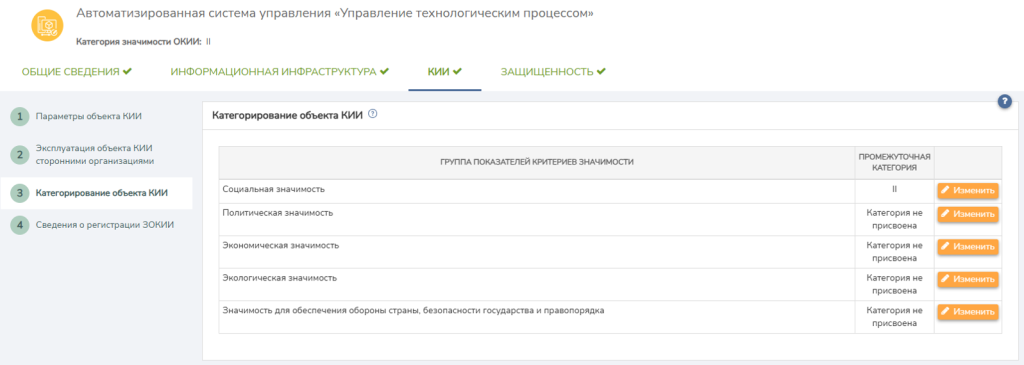The image size is (1024, 365).
Task: Click the yellow system object icon
Action: click(x=48, y=25)
